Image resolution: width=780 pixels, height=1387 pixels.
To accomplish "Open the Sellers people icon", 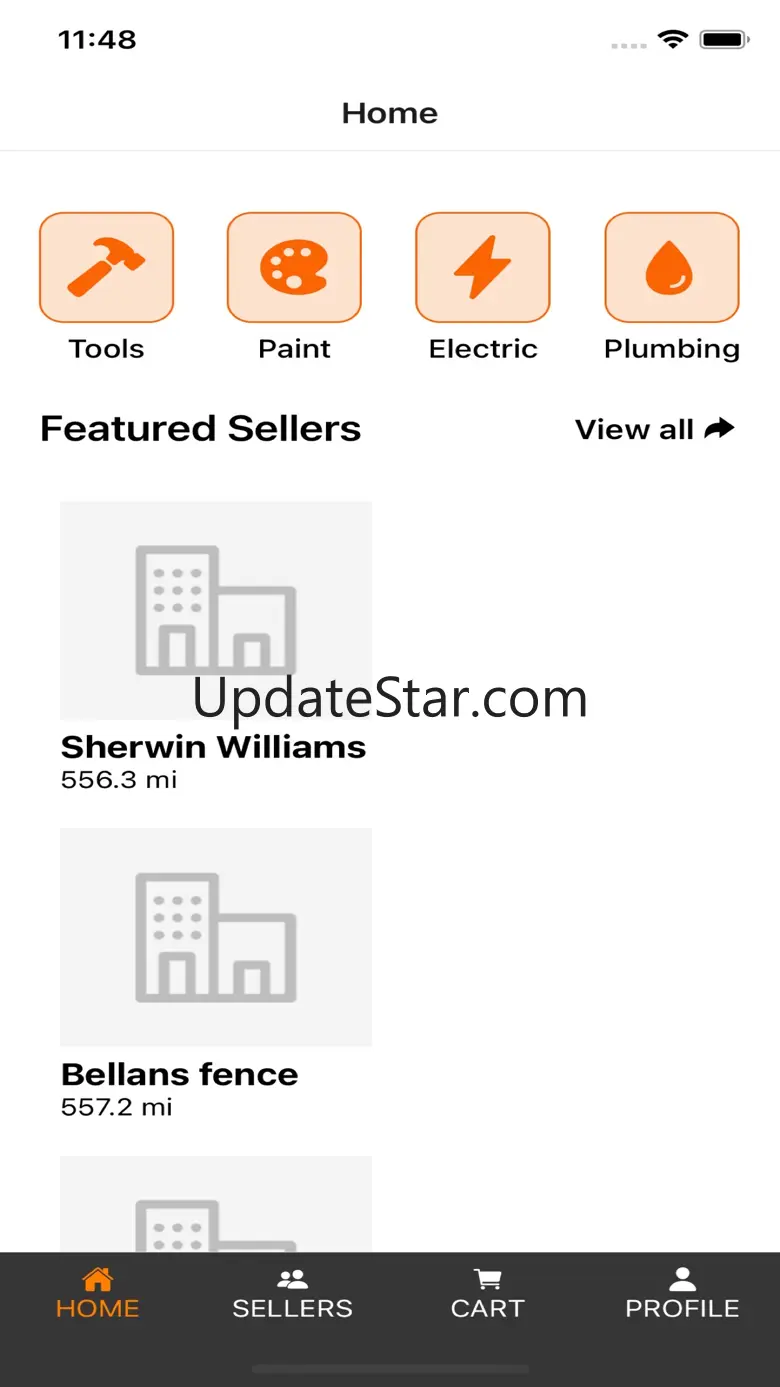I will pos(292,1279).
